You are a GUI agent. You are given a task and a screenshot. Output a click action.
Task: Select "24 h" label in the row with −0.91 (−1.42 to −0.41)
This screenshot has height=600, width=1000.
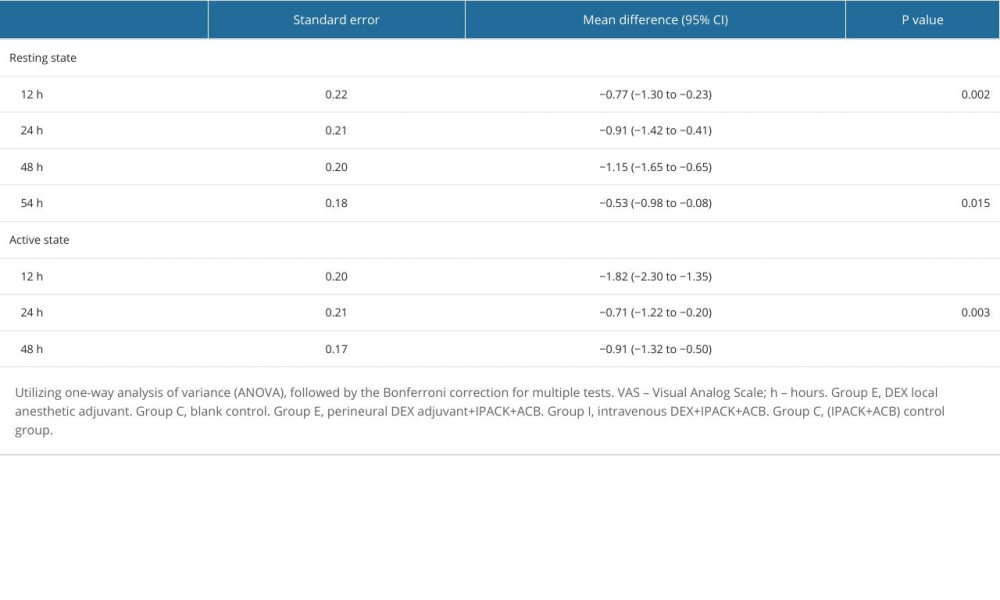(x=32, y=131)
